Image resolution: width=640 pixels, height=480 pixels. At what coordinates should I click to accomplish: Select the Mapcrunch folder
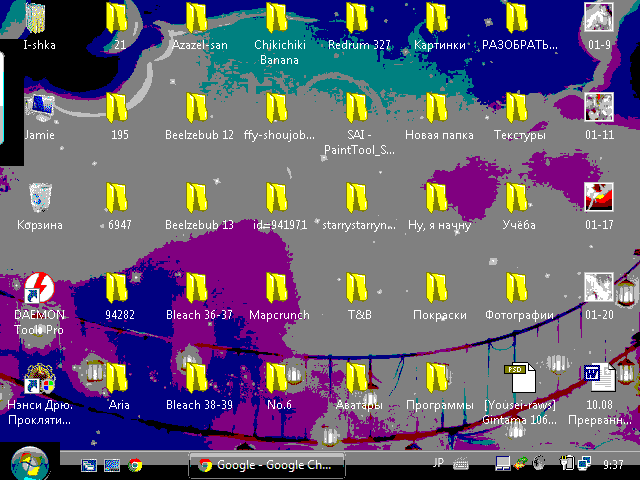coord(279,289)
